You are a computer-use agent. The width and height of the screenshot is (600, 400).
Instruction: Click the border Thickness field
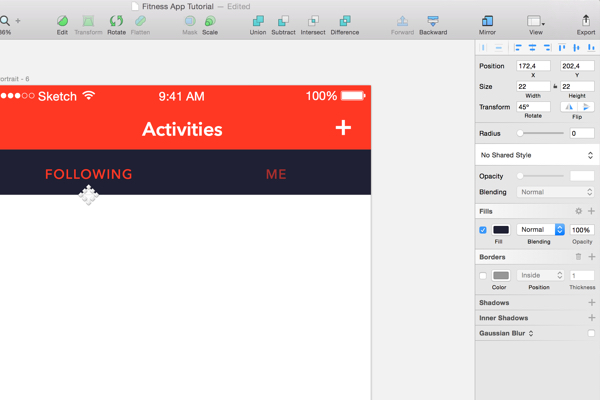coord(582,276)
